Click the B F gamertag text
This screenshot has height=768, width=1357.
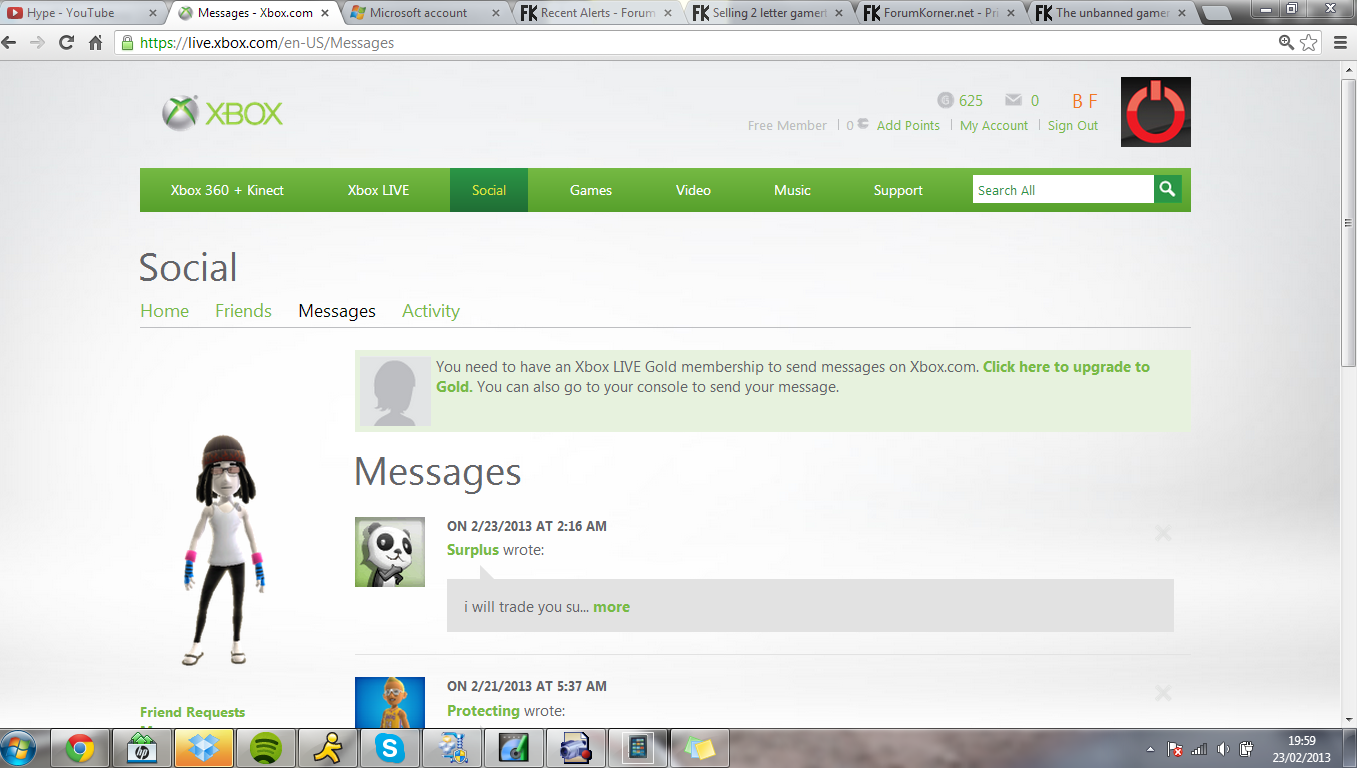[1085, 101]
